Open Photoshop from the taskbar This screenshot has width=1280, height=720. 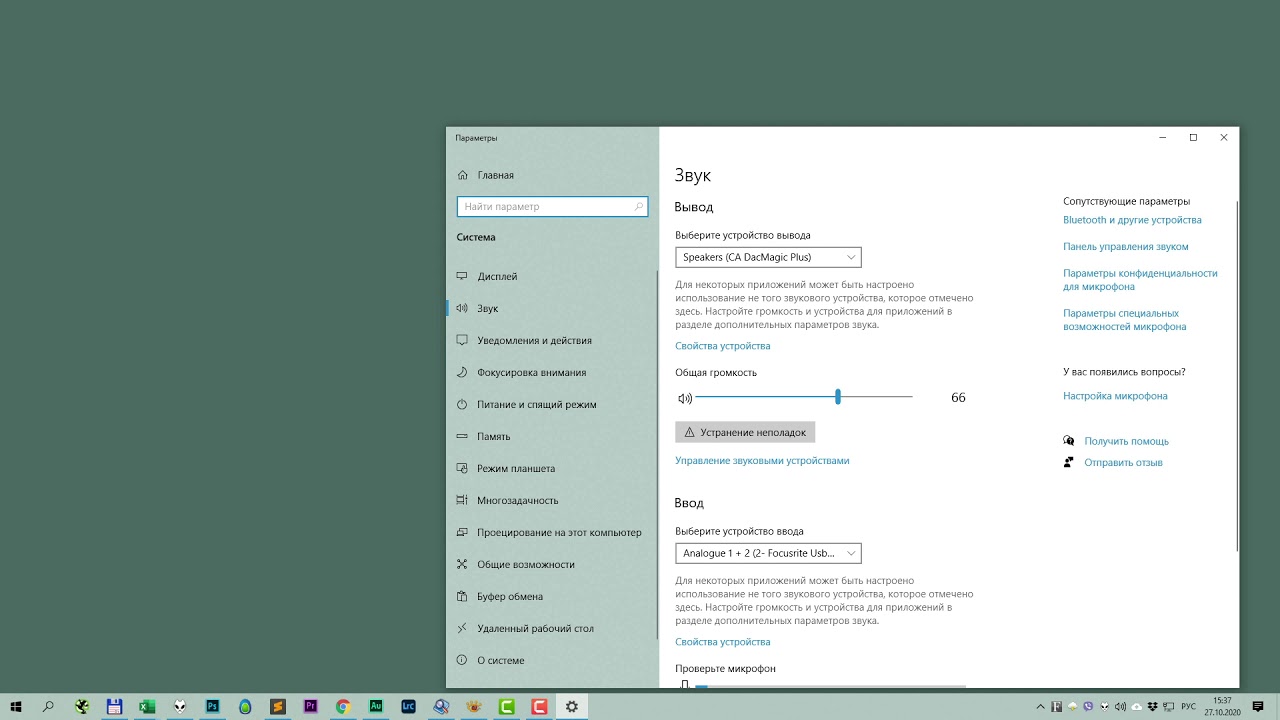click(212, 706)
